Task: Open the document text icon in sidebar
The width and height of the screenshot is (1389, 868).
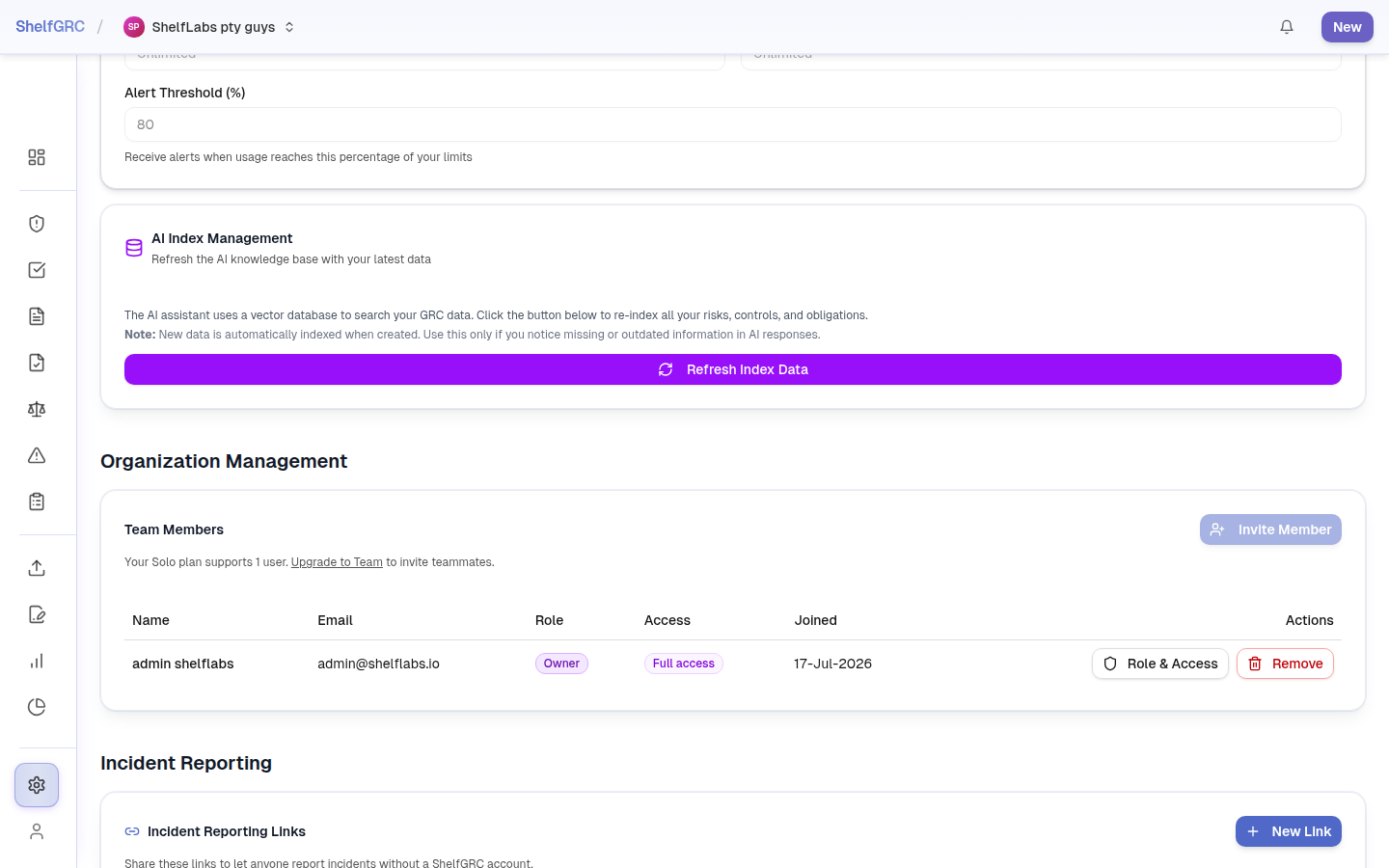Action: coord(37,316)
